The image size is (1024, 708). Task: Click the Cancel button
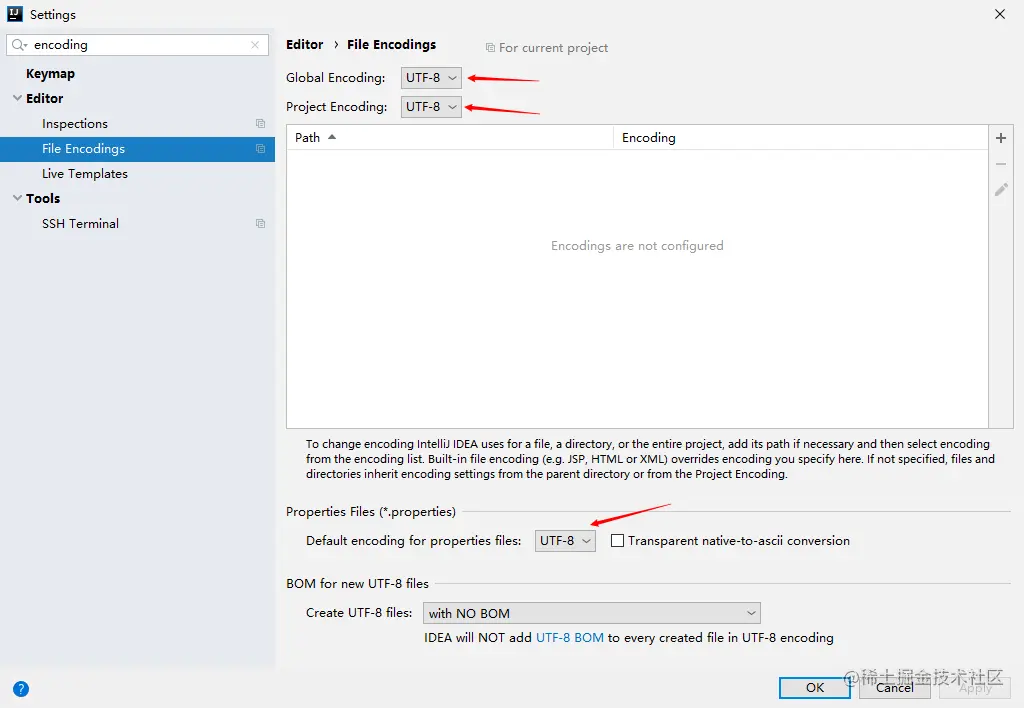895,688
